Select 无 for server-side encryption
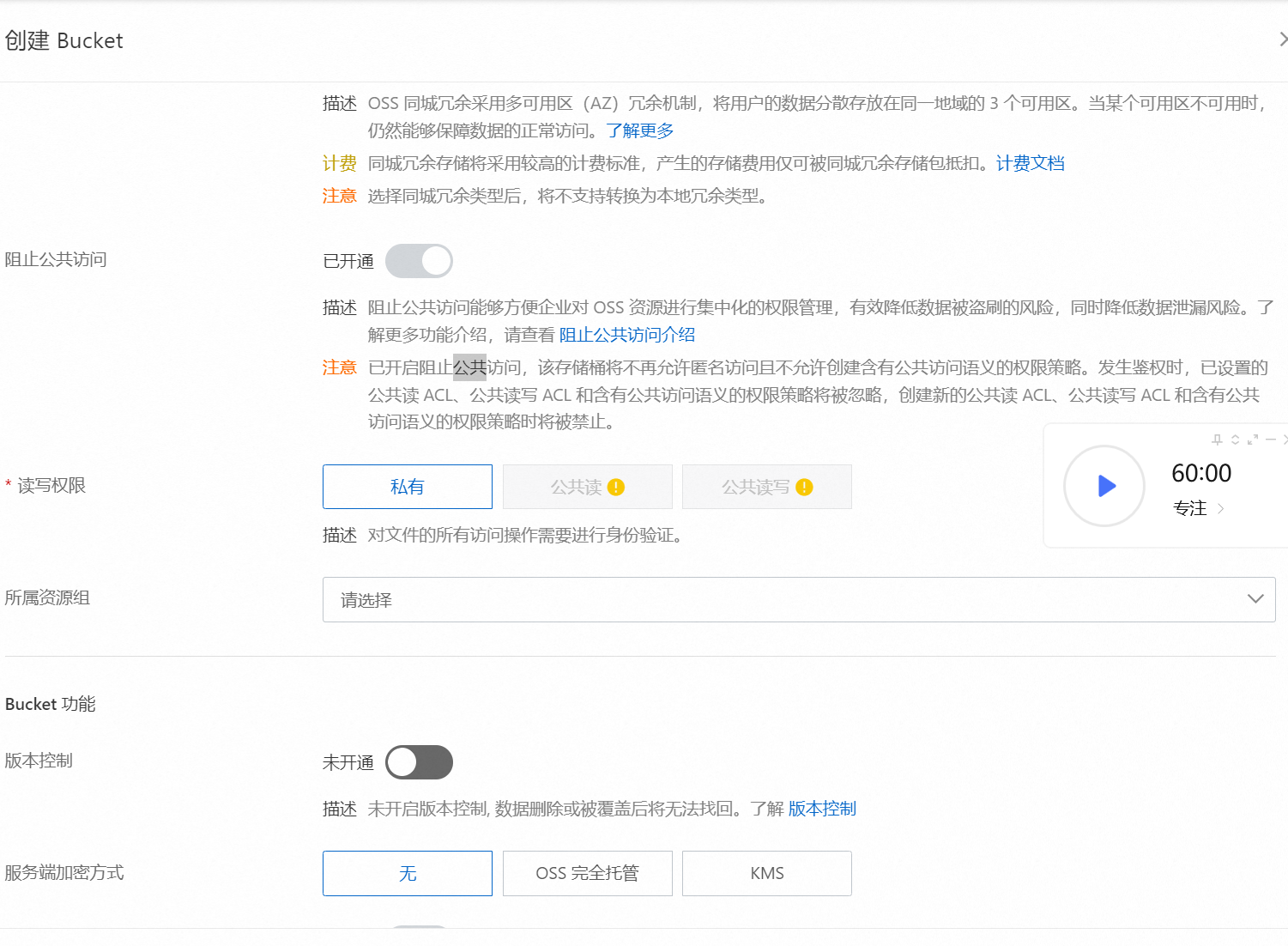This screenshot has height=946, width=1288. [x=408, y=873]
